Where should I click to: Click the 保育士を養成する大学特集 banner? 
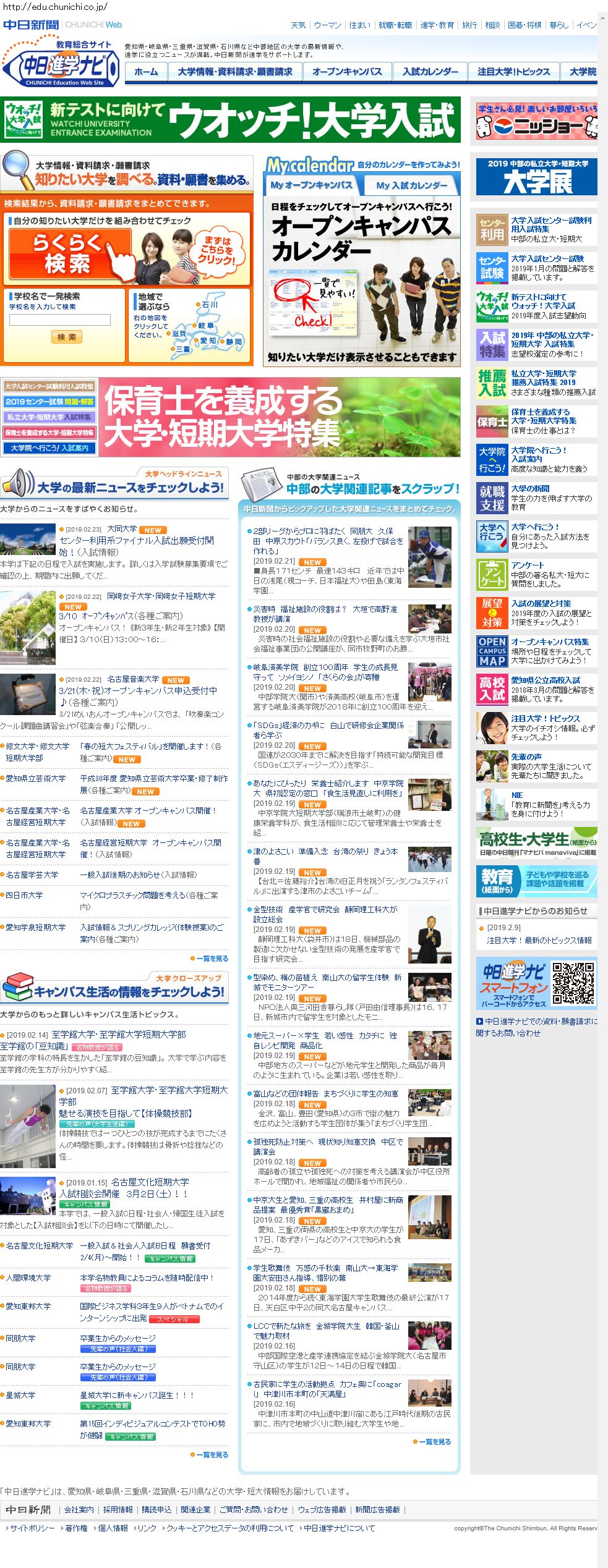pos(279,417)
